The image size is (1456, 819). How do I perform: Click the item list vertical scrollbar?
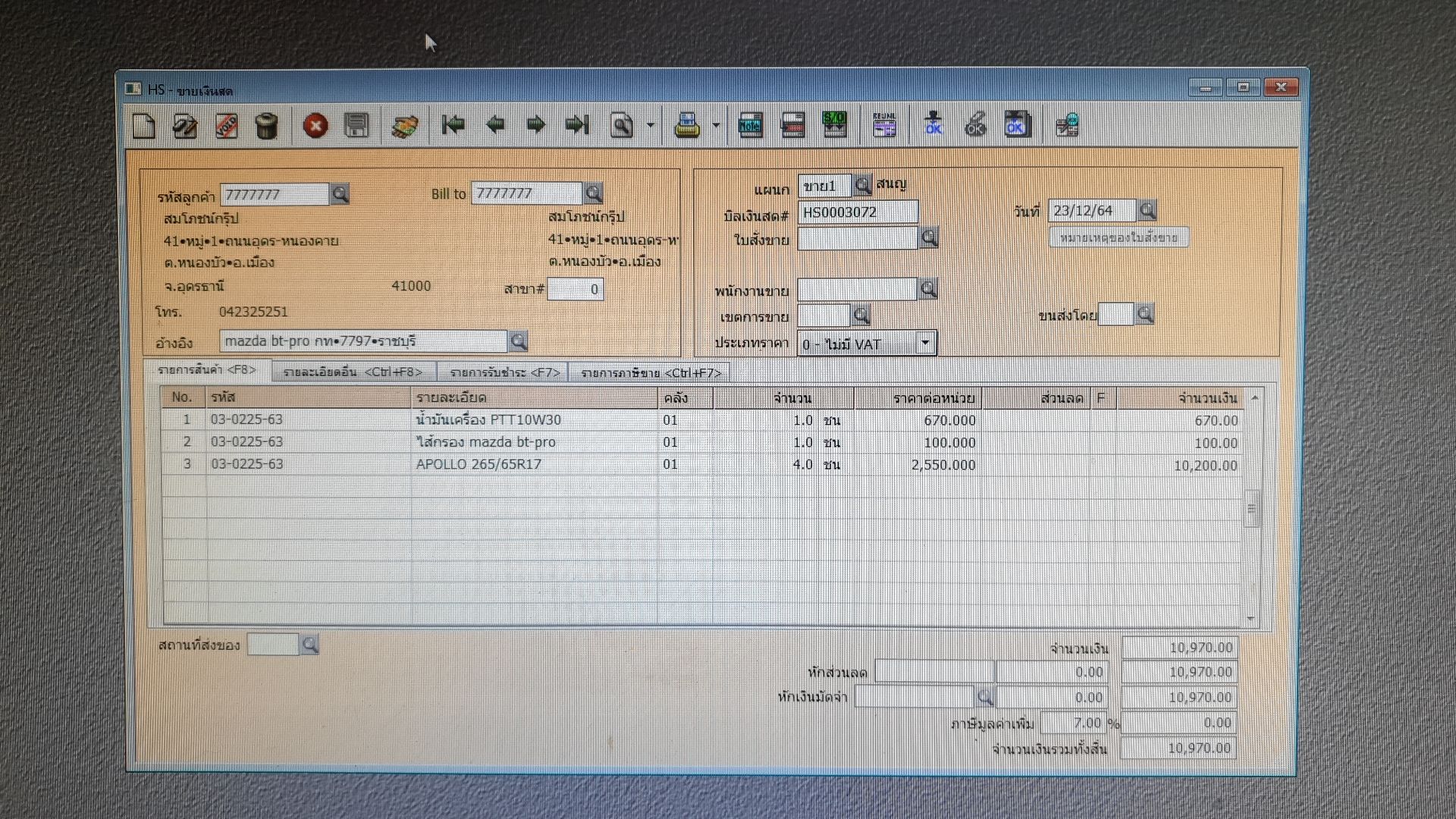1252,508
